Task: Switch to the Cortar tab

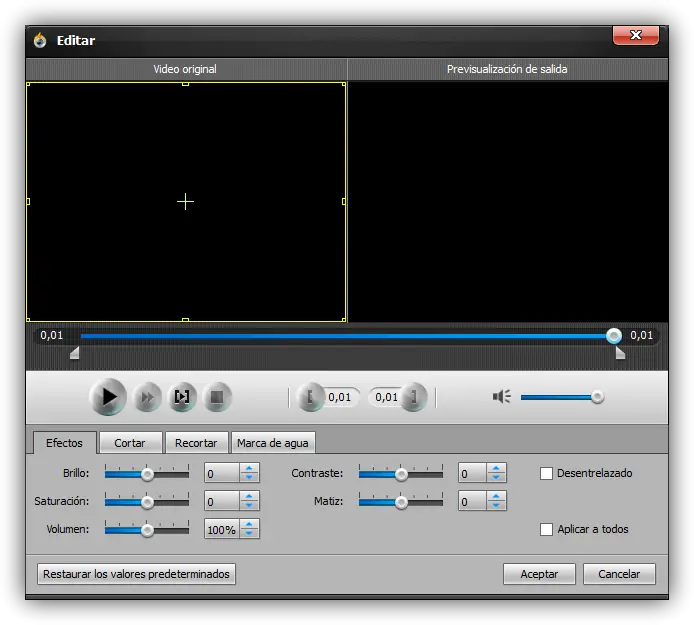Action: pos(130,443)
